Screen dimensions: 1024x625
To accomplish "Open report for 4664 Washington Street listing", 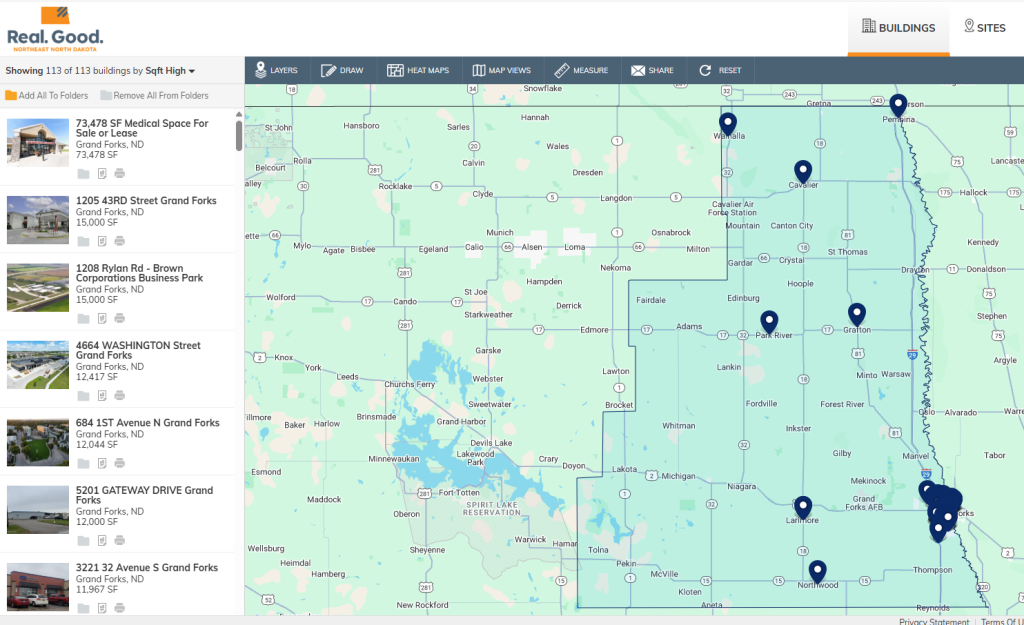I will [102, 396].
